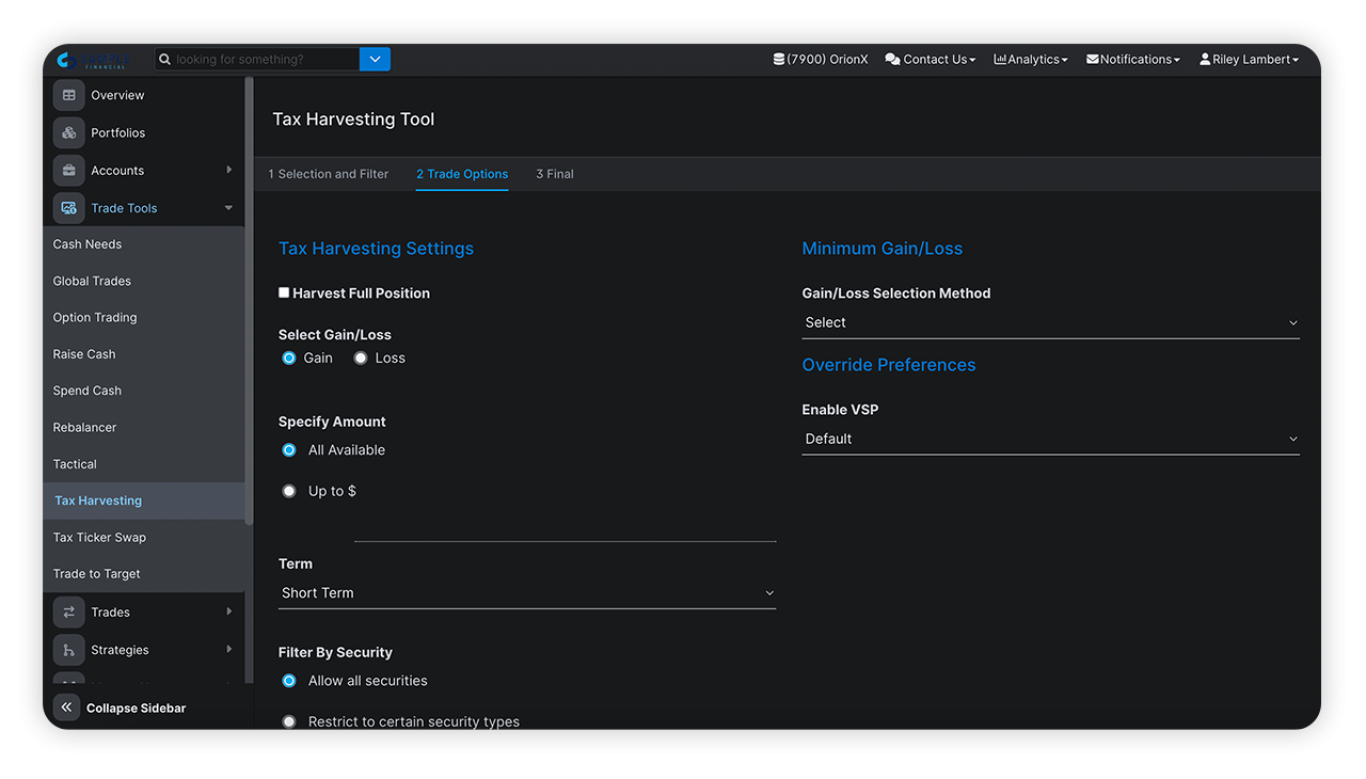Click the Accounts briefcase icon
The height and width of the screenshot is (779, 1366).
click(x=69, y=171)
